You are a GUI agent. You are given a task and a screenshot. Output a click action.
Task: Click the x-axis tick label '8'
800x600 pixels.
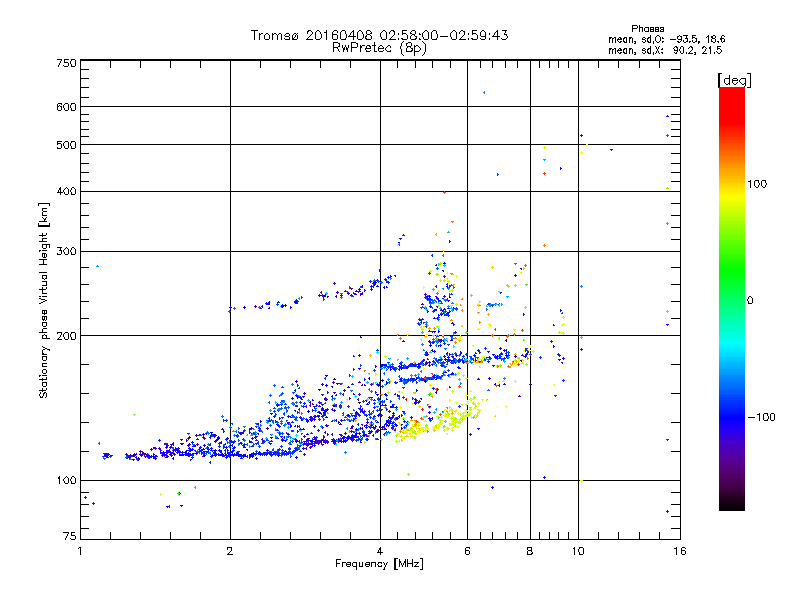[x=530, y=551]
